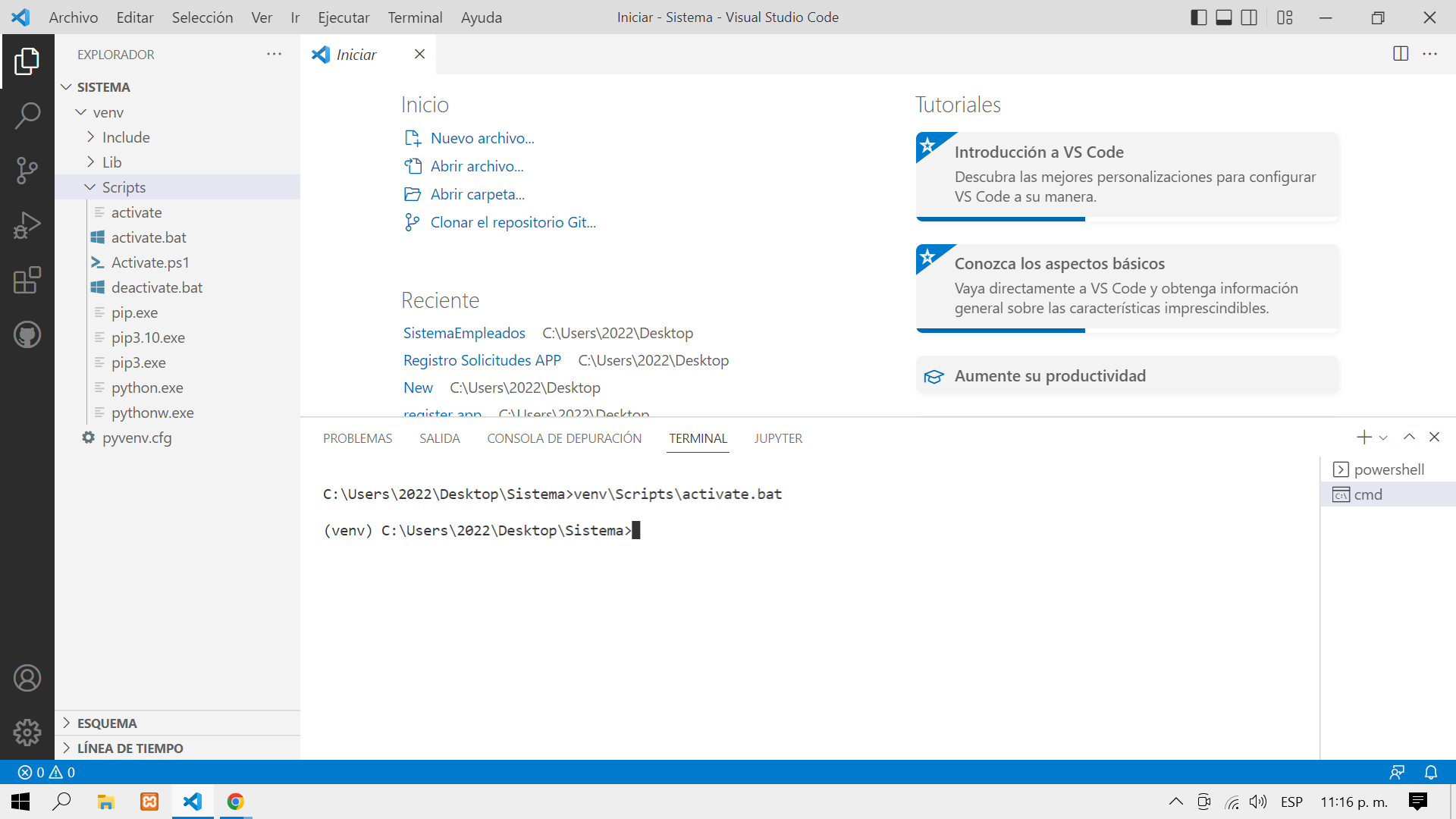This screenshot has width=1456, height=819.
Task: Switch to the PROBLEMAS tab
Action: tap(357, 438)
